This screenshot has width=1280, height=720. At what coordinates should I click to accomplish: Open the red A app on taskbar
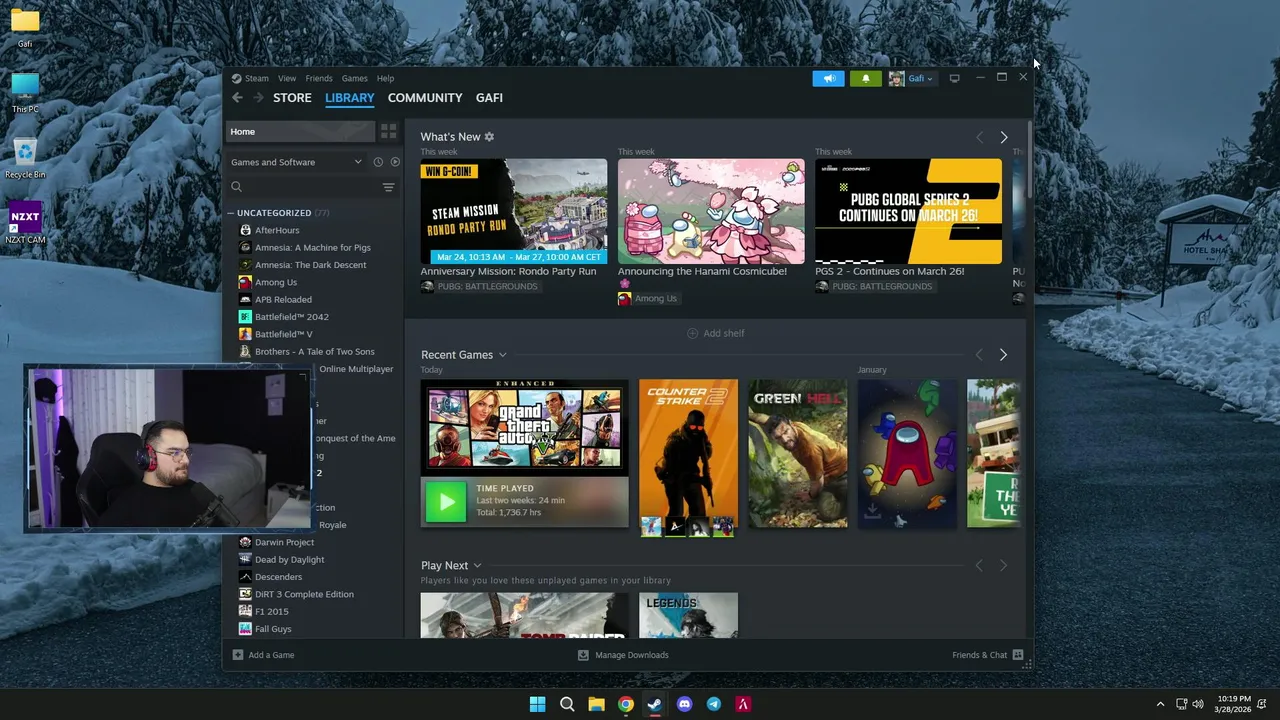pos(743,704)
